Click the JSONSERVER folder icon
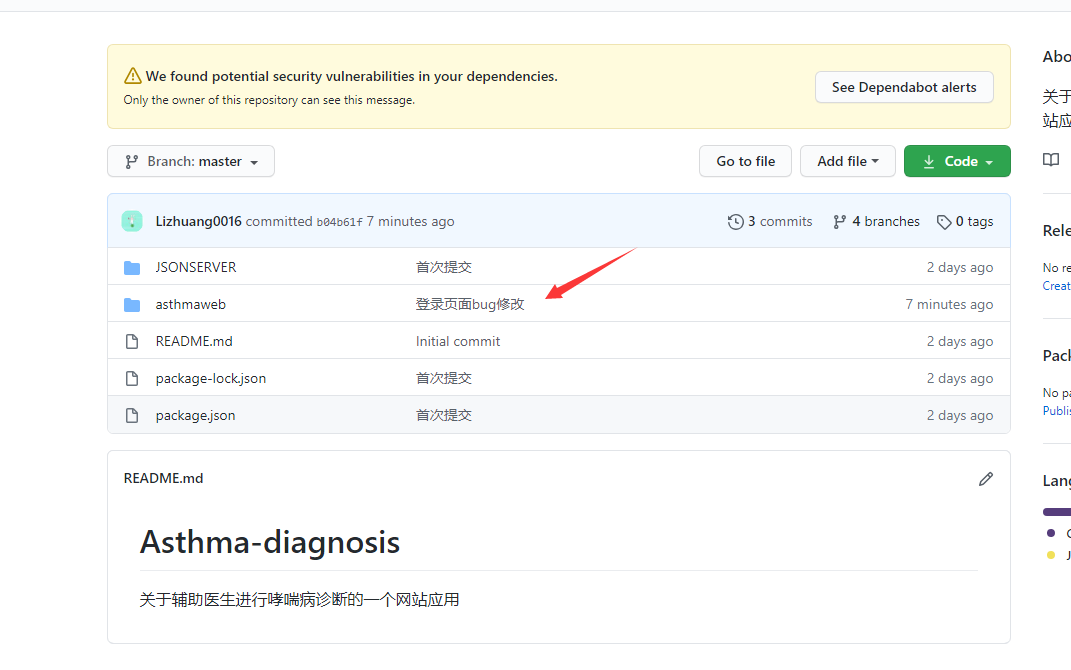The width and height of the screenshot is (1071, 670). [x=132, y=268]
